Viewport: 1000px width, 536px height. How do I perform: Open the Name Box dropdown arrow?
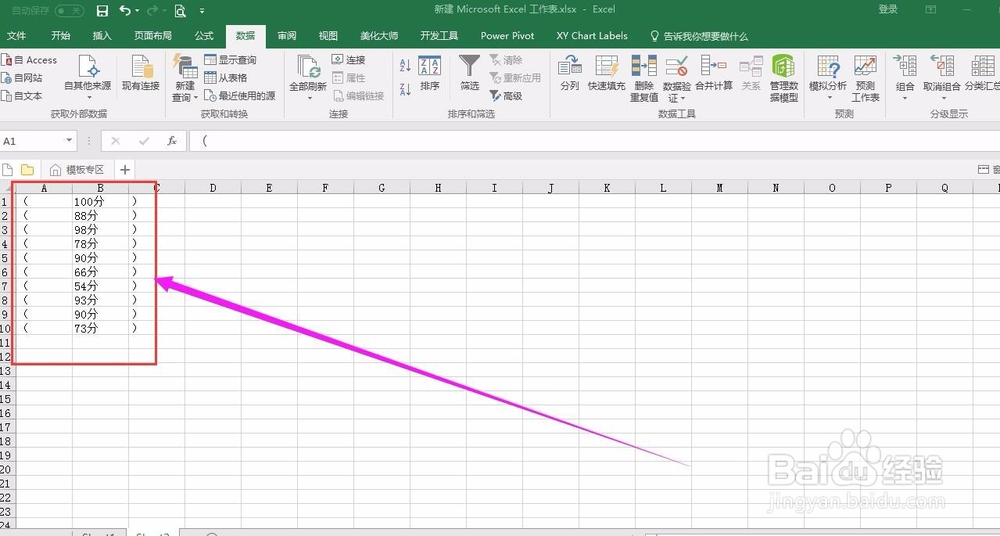69,141
